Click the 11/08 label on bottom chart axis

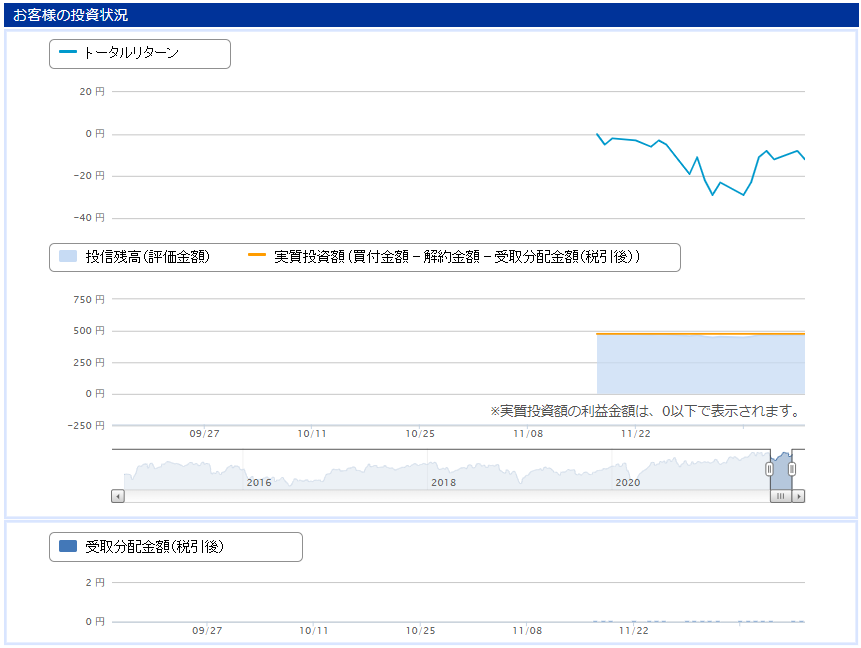coord(527,630)
